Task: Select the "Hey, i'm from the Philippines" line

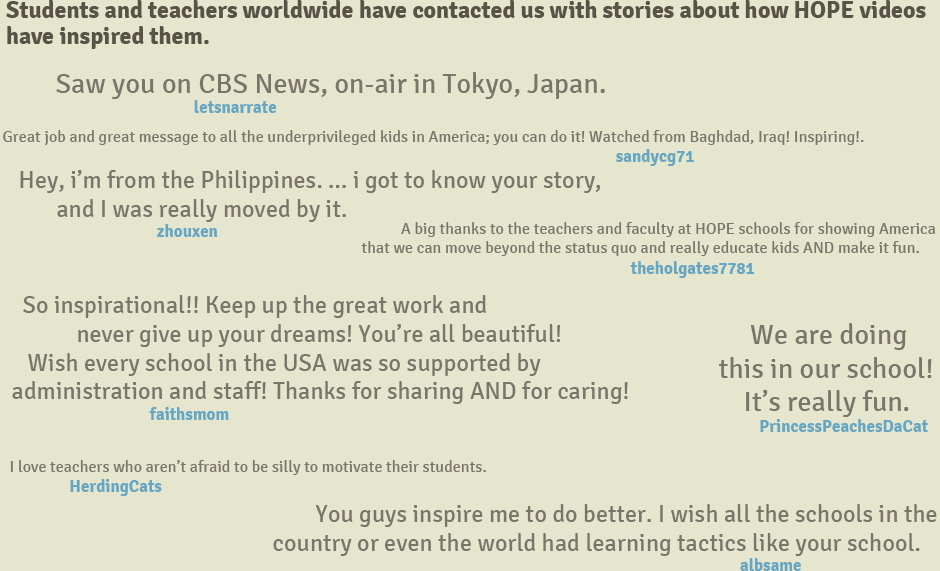Action: (x=310, y=181)
